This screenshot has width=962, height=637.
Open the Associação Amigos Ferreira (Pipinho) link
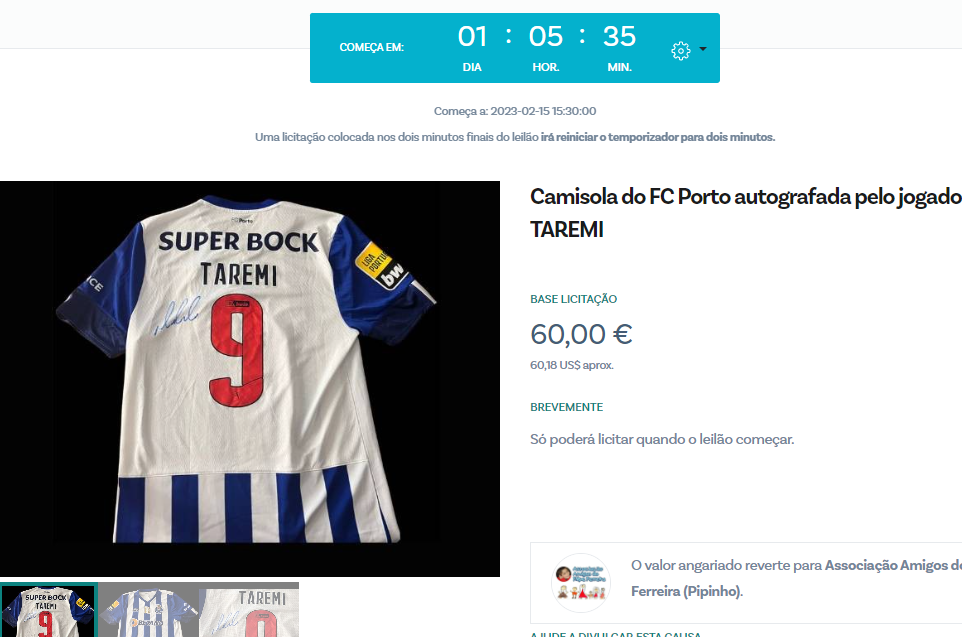(796, 578)
